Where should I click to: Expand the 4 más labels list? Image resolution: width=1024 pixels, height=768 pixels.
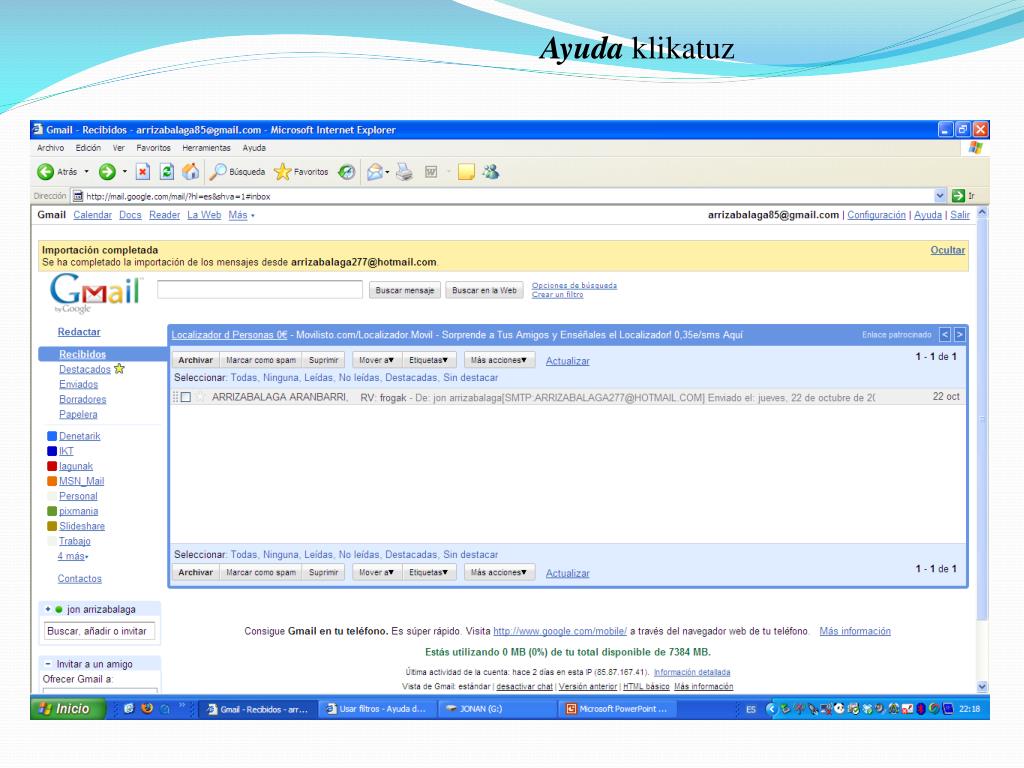(72, 556)
